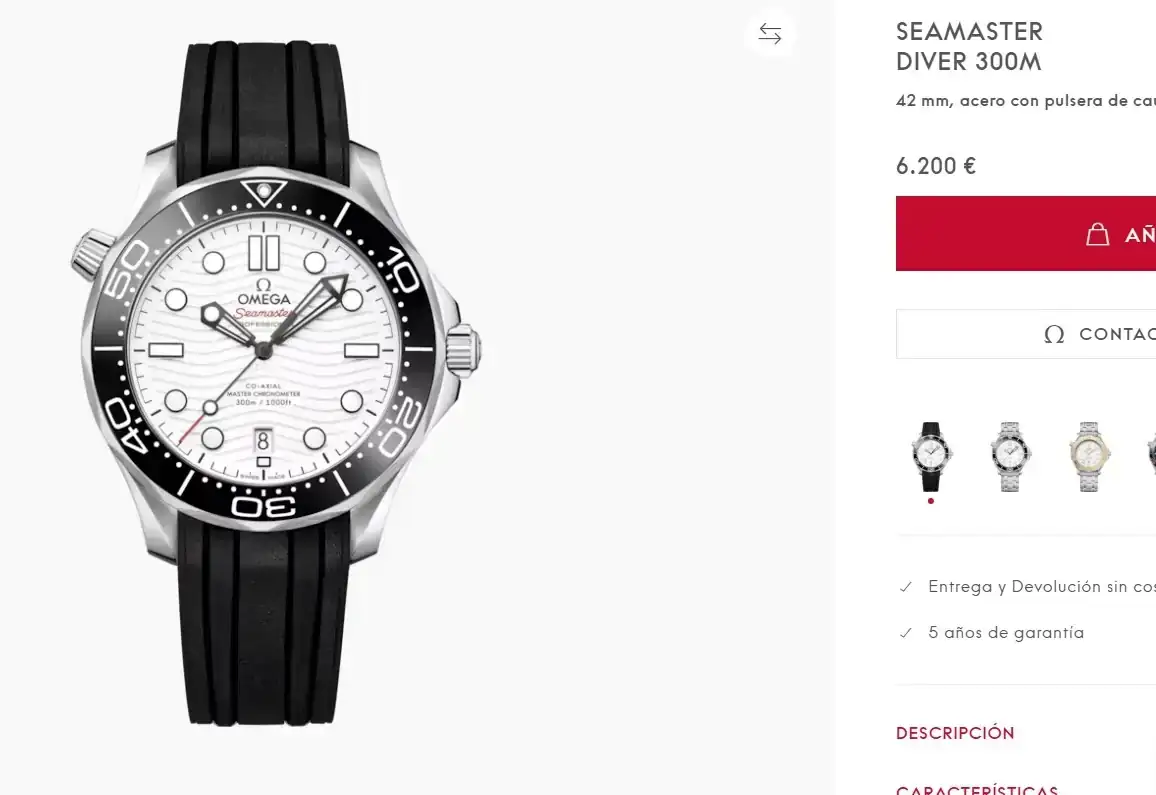The width and height of the screenshot is (1156, 795).
Task: Click the Omega symbol in the contact button
Action: click(x=1054, y=334)
